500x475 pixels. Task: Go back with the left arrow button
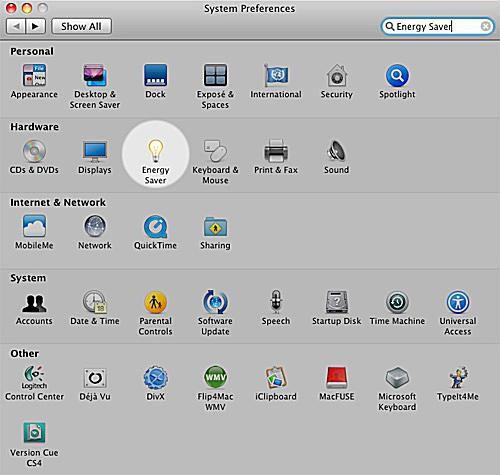16,26
